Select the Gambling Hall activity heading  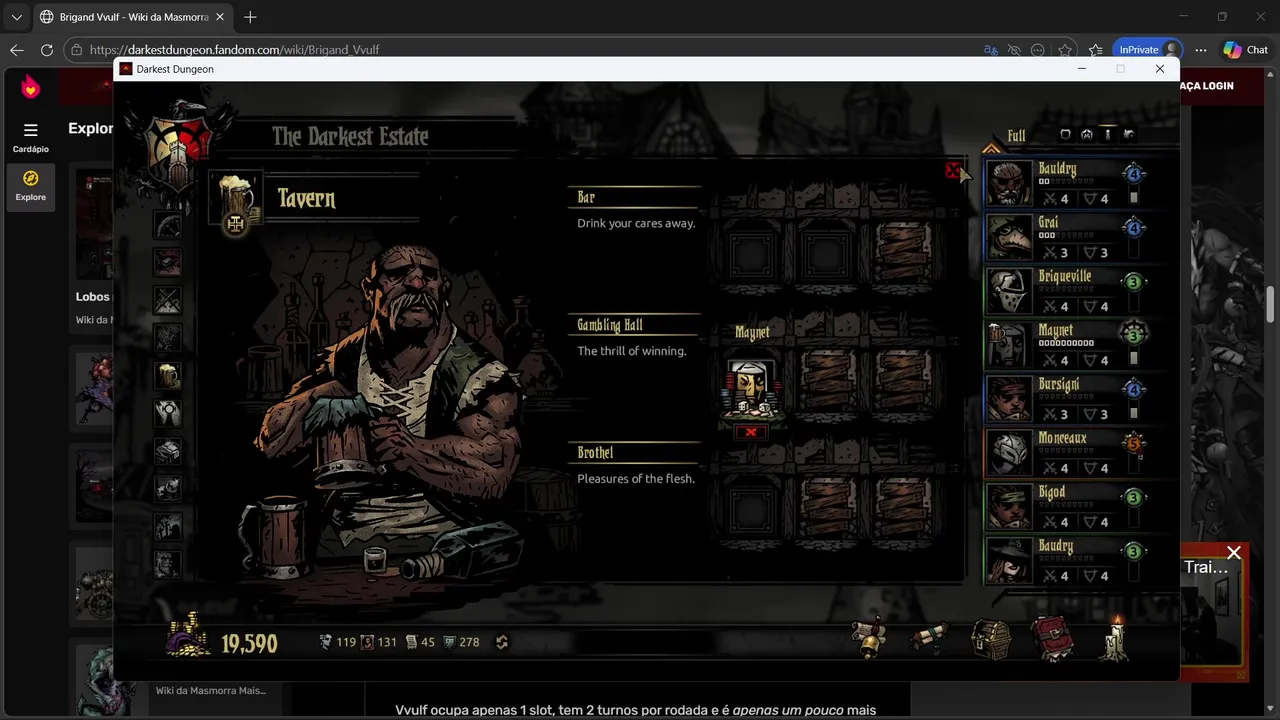click(x=610, y=325)
